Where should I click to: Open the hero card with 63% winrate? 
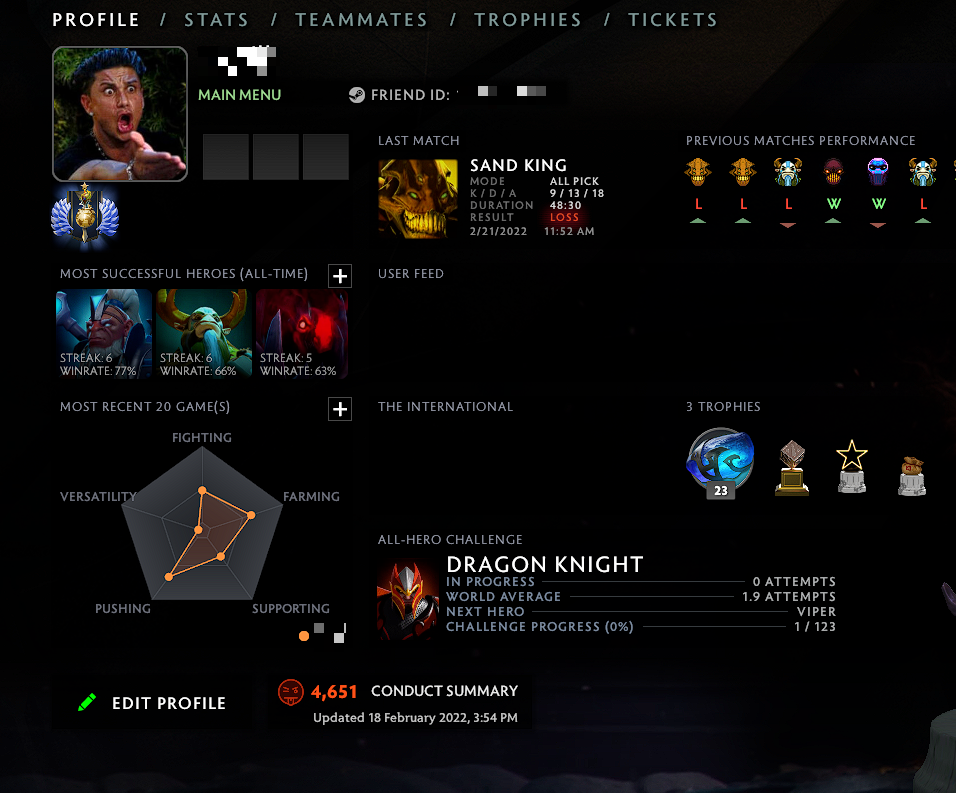click(302, 334)
